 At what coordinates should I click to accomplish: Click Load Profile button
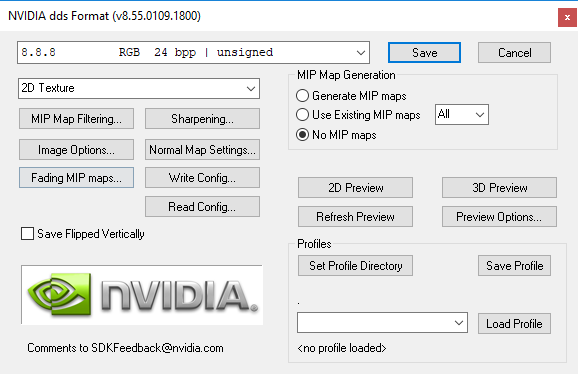click(515, 324)
